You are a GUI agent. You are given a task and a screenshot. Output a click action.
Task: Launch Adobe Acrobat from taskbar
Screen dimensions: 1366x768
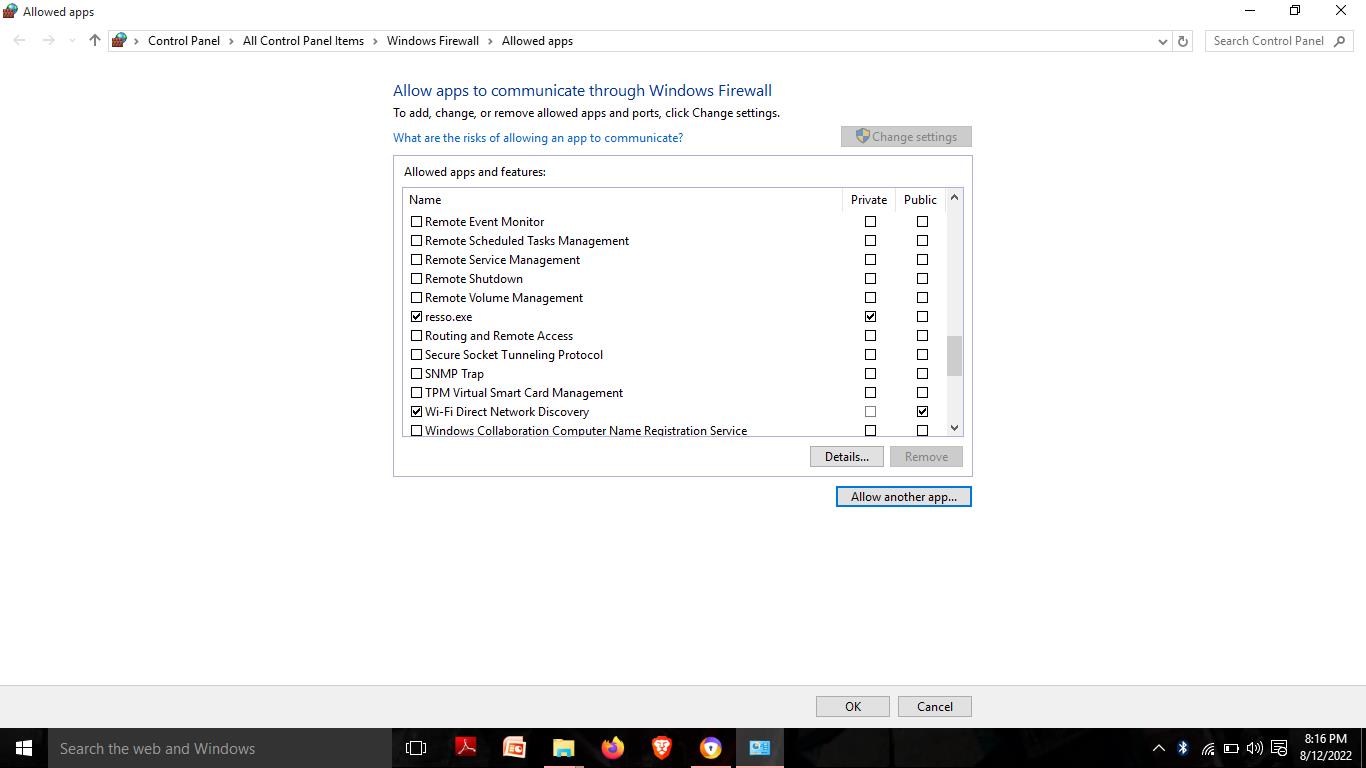point(466,748)
